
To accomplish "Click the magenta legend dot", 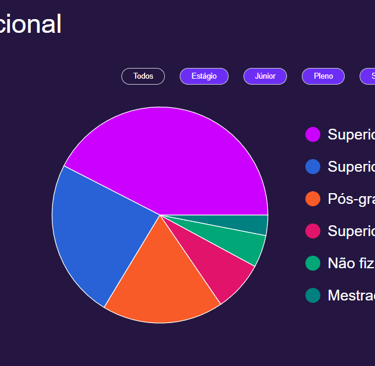I will pos(313,134).
